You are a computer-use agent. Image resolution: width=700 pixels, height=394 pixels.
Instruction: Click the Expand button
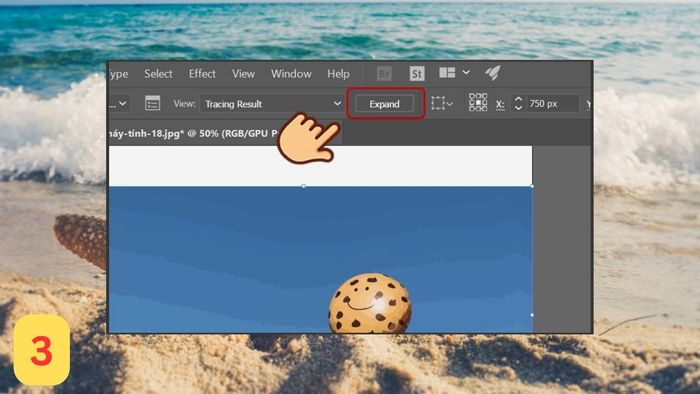coord(384,104)
